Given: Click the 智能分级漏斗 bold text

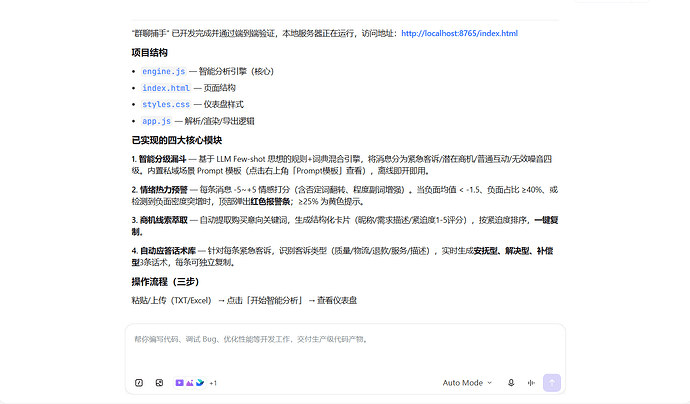Looking at the screenshot, I should pyautogui.click(x=162, y=159).
